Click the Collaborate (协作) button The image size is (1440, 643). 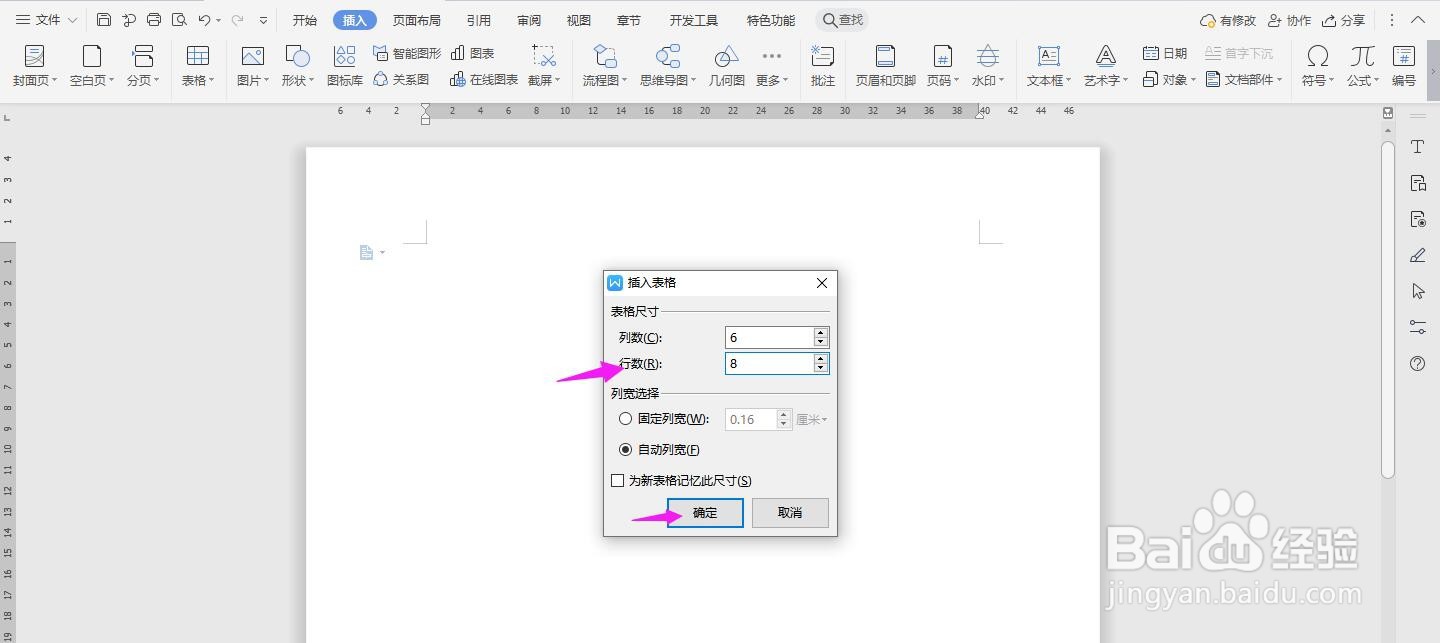pos(1289,20)
